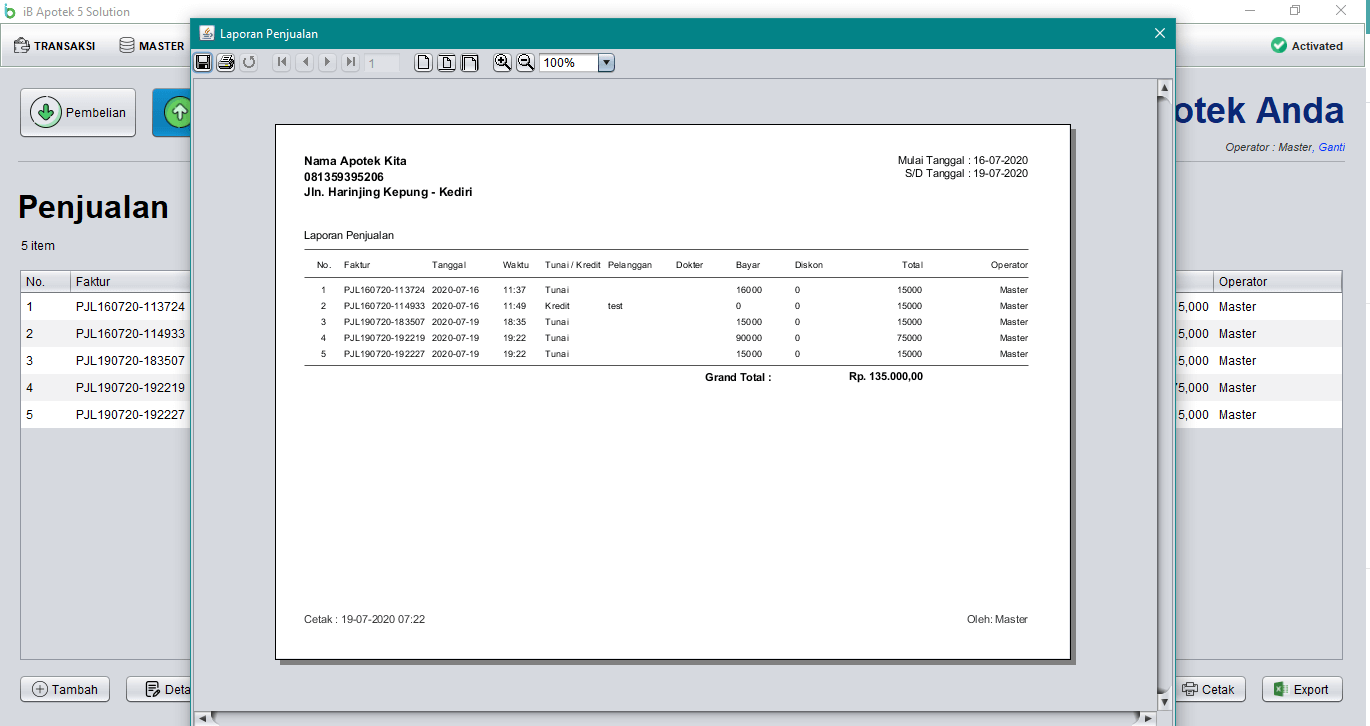This screenshot has width=1370, height=726.
Task: Open the TRANSAKSI menu
Action: coord(55,45)
